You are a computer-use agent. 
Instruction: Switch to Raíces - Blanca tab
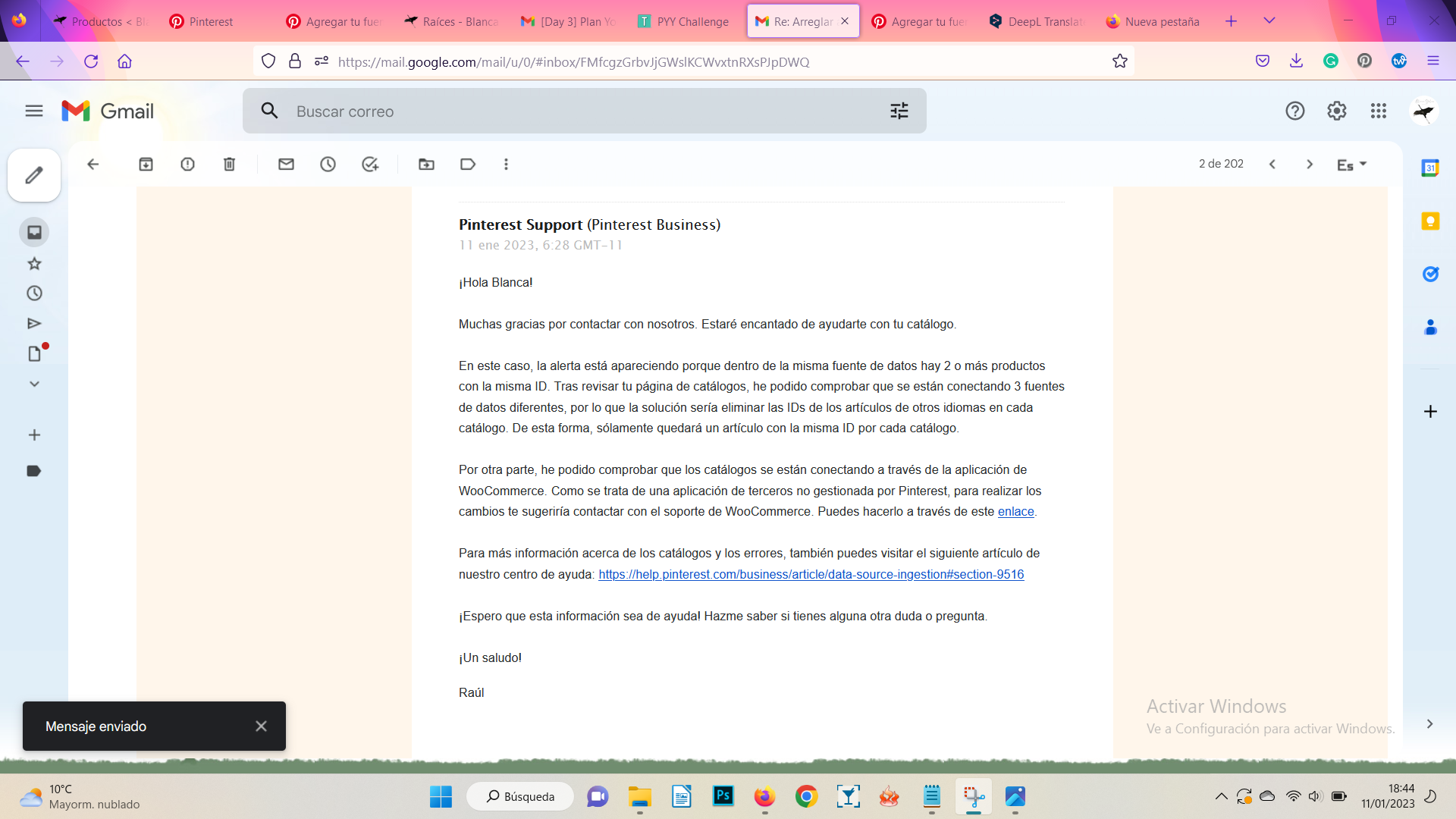coord(452,21)
